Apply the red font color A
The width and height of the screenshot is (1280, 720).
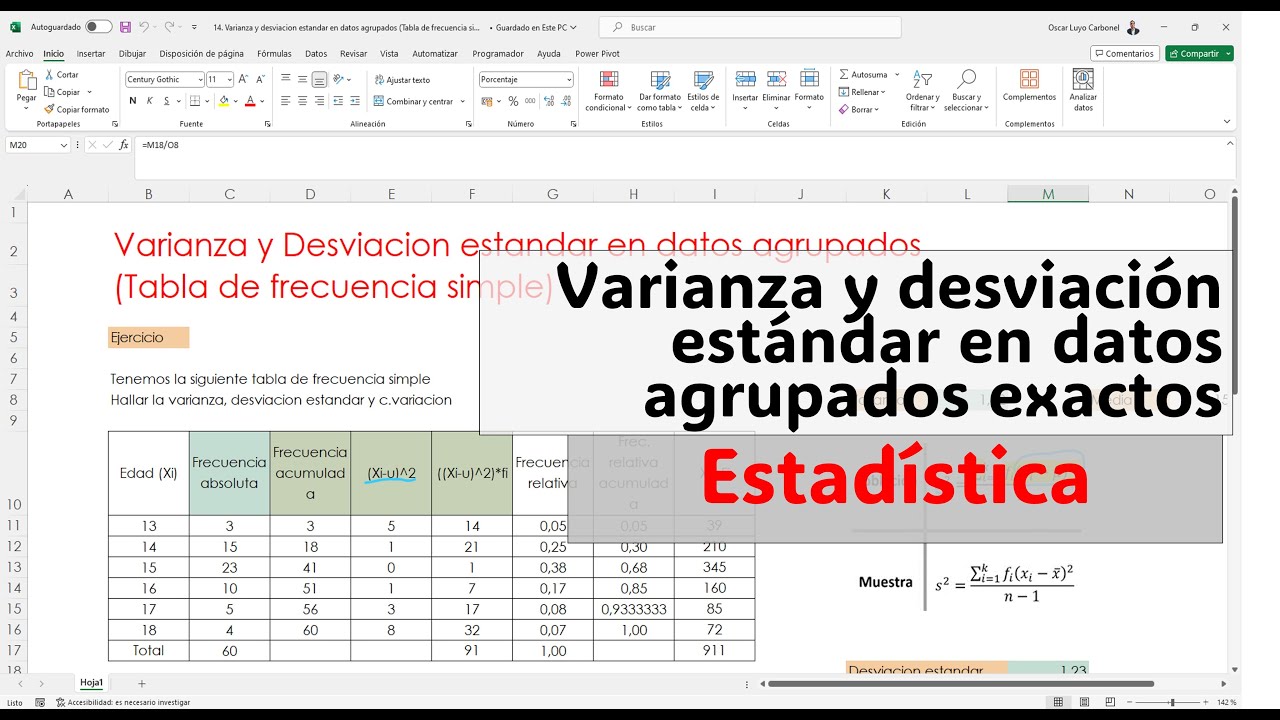249,101
